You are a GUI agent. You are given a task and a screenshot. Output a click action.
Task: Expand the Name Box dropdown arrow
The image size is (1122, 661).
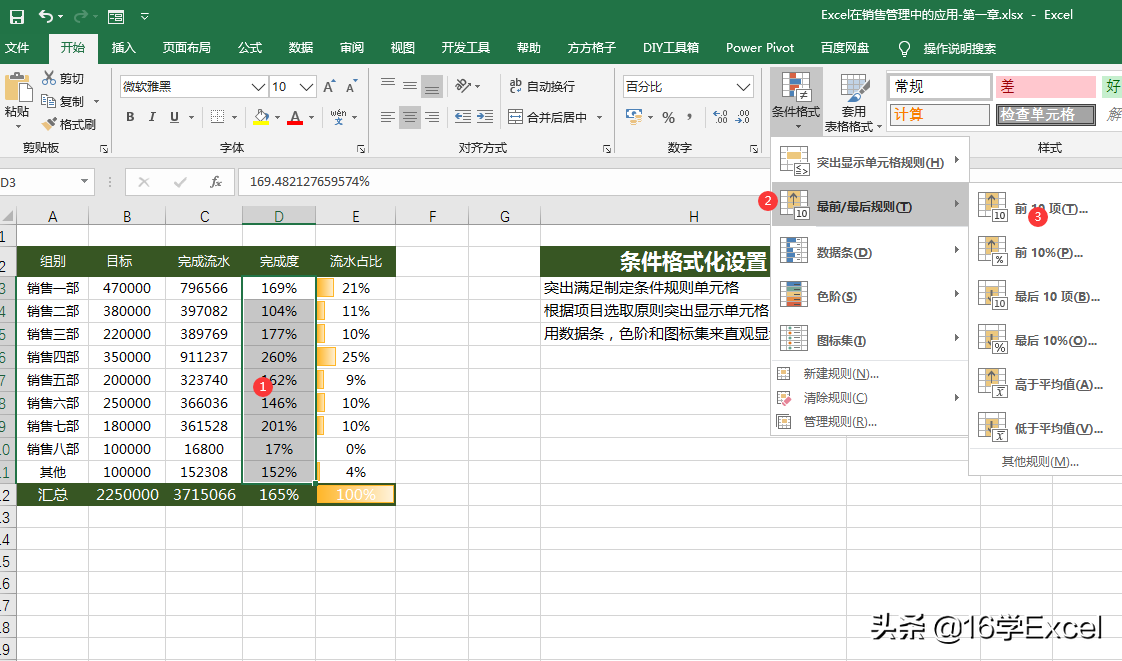[84, 182]
